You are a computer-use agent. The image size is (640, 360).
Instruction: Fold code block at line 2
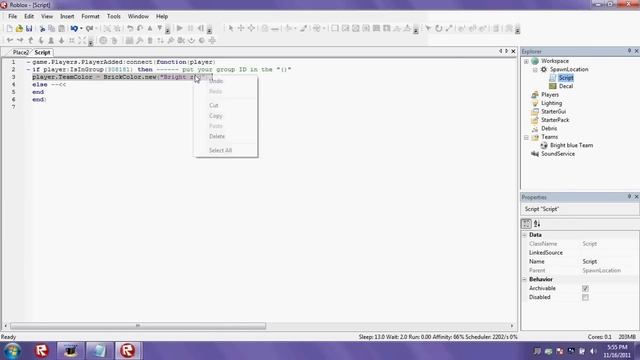click(28, 70)
